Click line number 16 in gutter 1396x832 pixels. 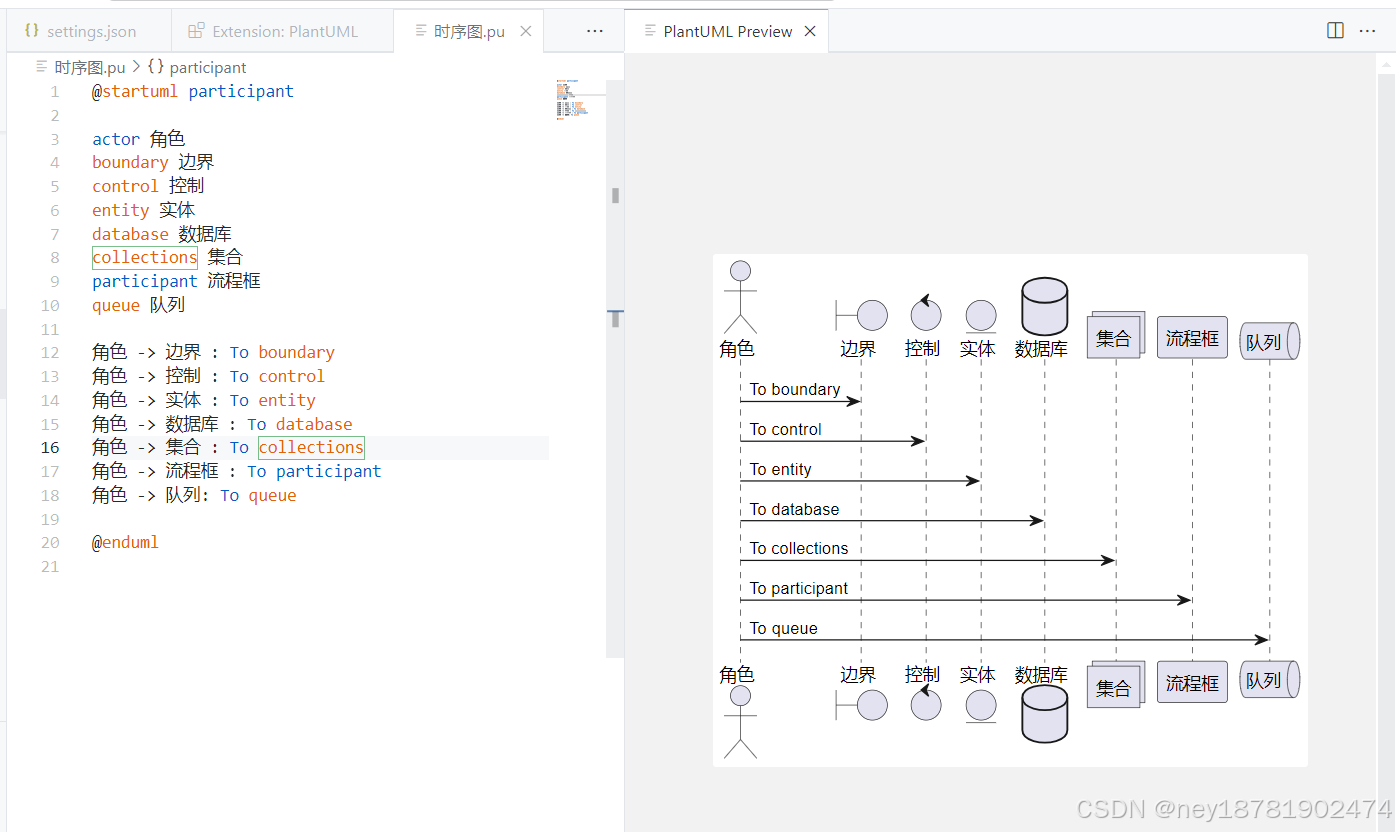click(50, 447)
